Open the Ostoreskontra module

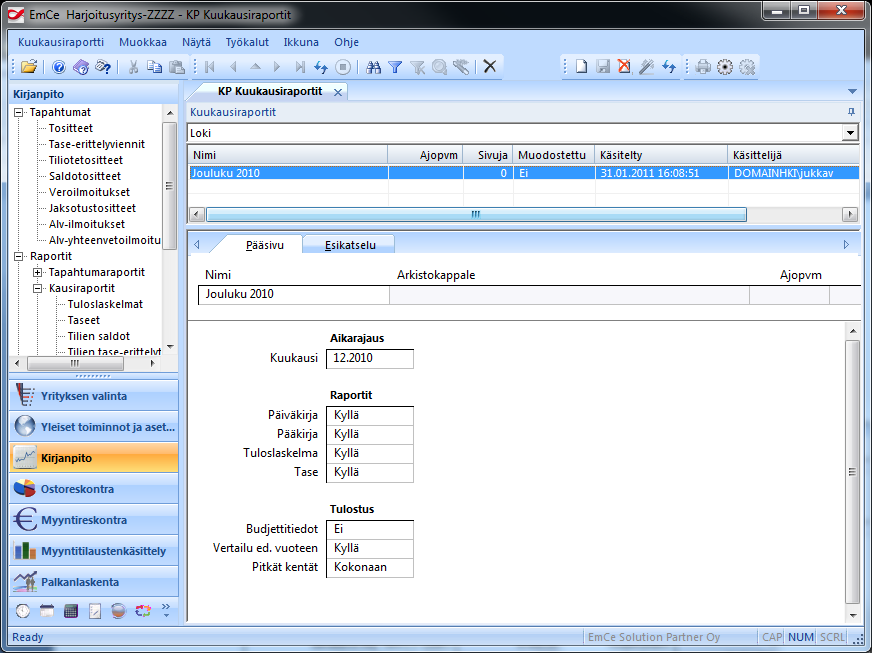94,489
